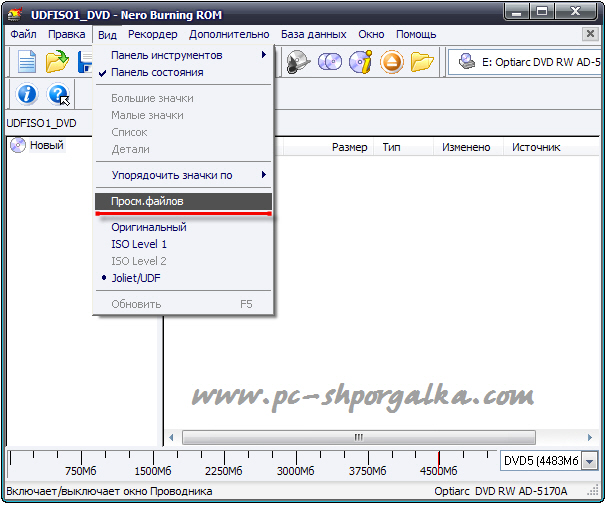This screenshot has width=605, height=505.
Task: Click the New compilation document icon
Action: point(27,62)
